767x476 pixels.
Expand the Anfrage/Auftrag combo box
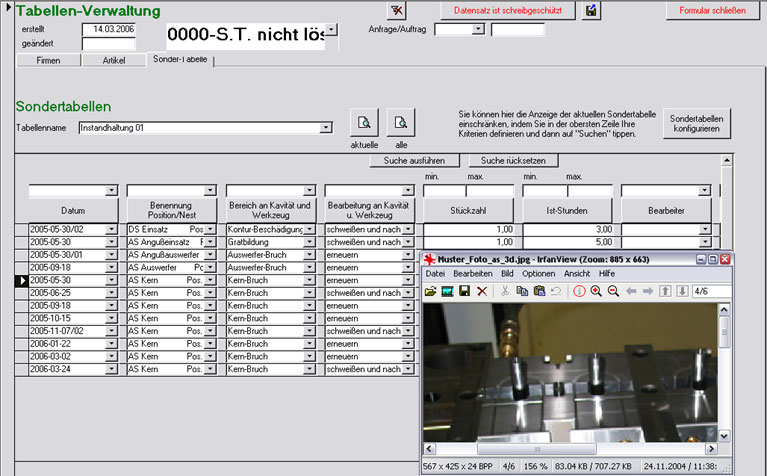[478, 29]
